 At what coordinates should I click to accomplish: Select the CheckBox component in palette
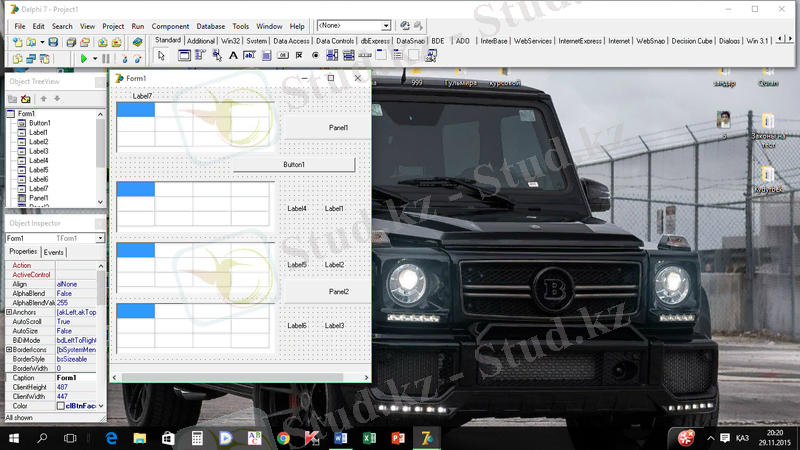point(299,56)
